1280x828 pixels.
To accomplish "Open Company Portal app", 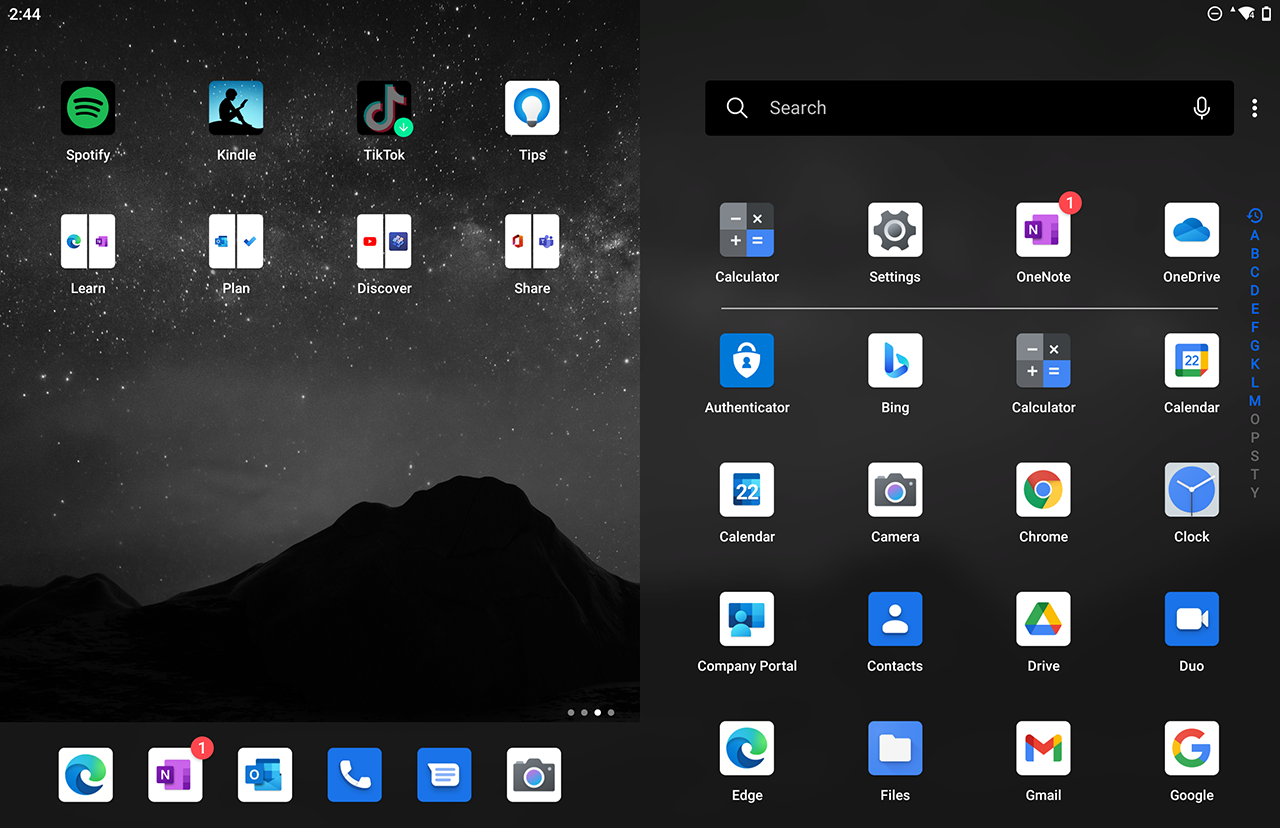I will 747,619.
